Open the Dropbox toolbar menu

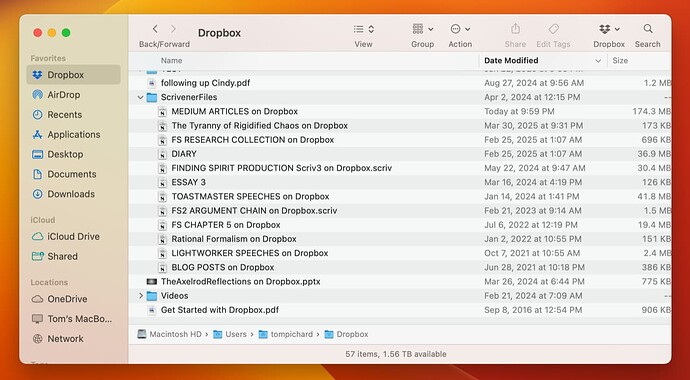pyautogui.click(x=609, y=29)
